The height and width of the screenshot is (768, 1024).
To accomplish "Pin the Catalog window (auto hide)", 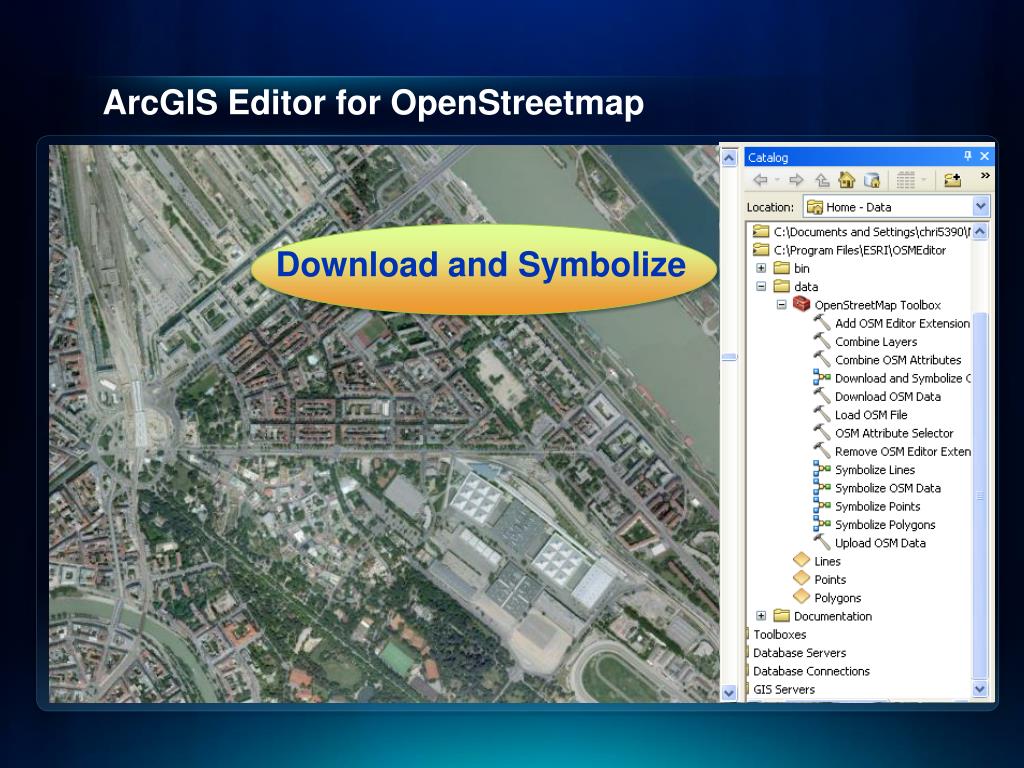I will coord(967,156).
